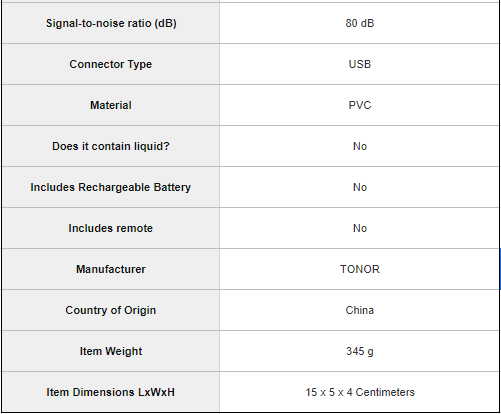Select the No value for contains liquid
This screenshot has height=414, width=501.
(x=360, y=146)
